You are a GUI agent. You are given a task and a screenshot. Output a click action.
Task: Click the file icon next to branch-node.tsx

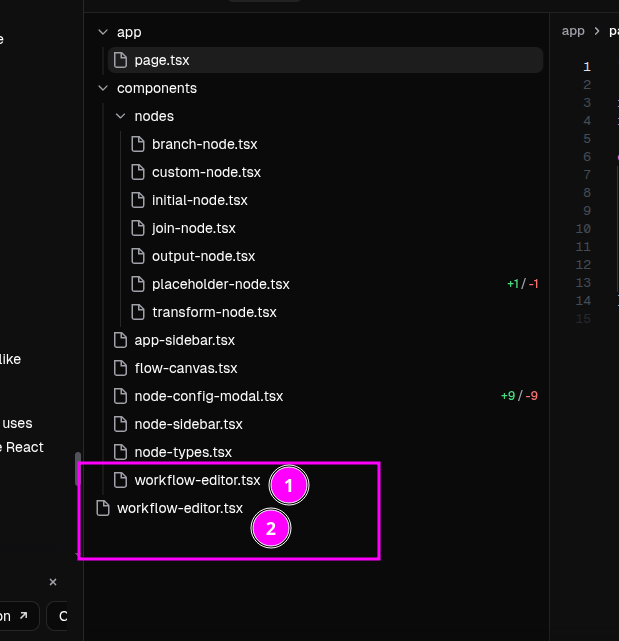coord(138,144)
